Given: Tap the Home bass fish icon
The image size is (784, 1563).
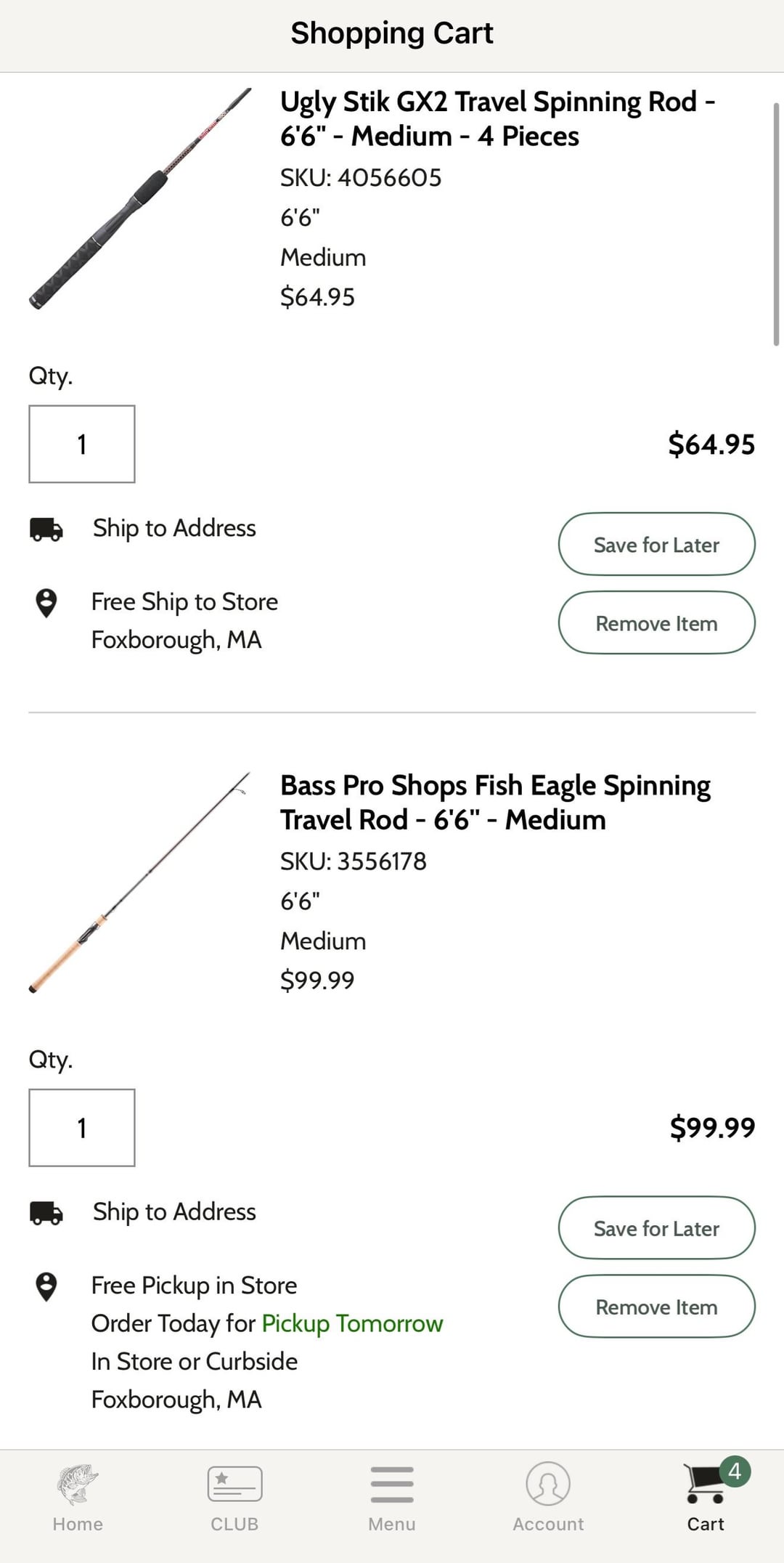Looking at the screenshot, I should point(78,1485).
